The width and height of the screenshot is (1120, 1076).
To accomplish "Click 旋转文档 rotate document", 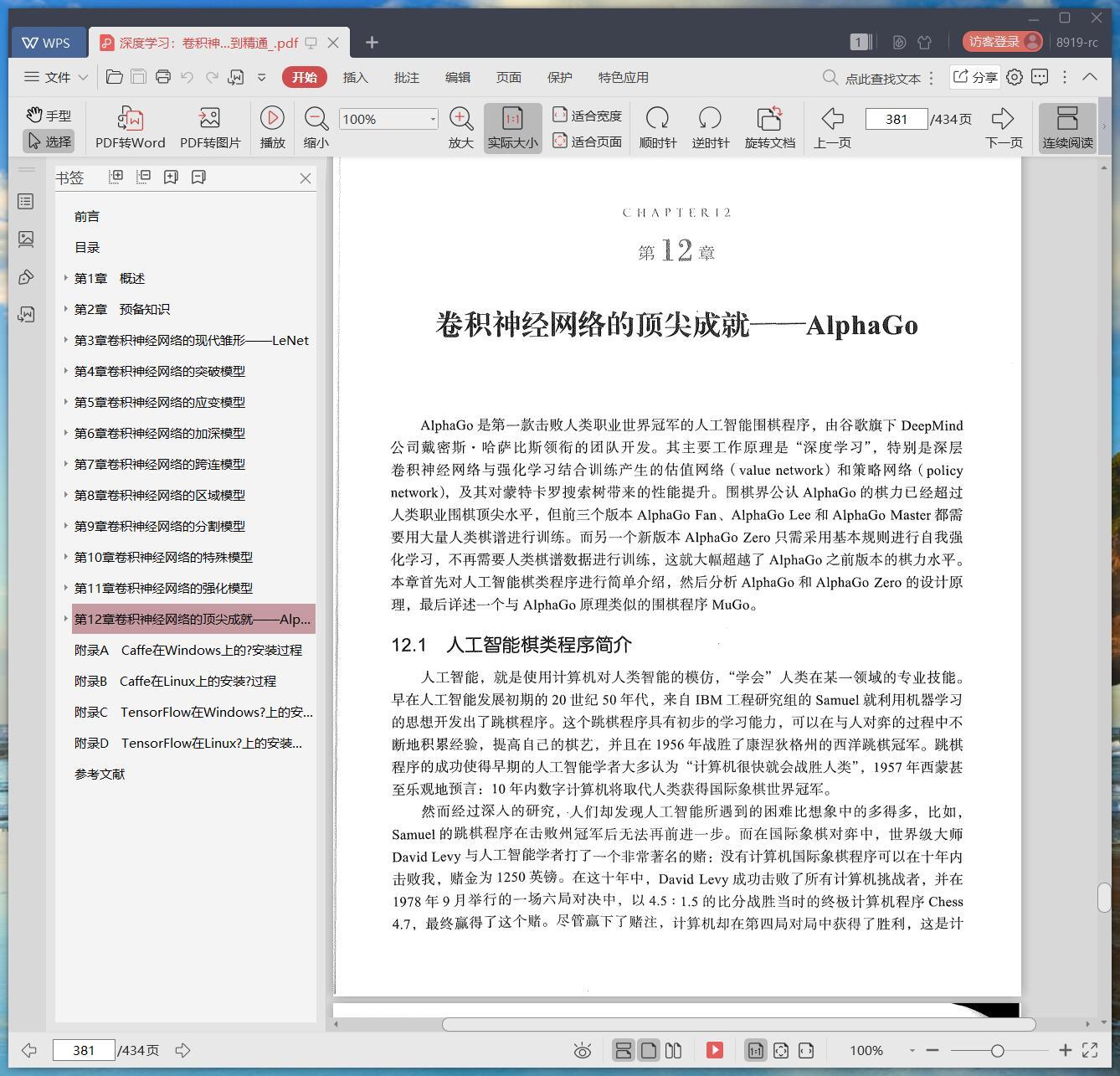I will point(769,127).
